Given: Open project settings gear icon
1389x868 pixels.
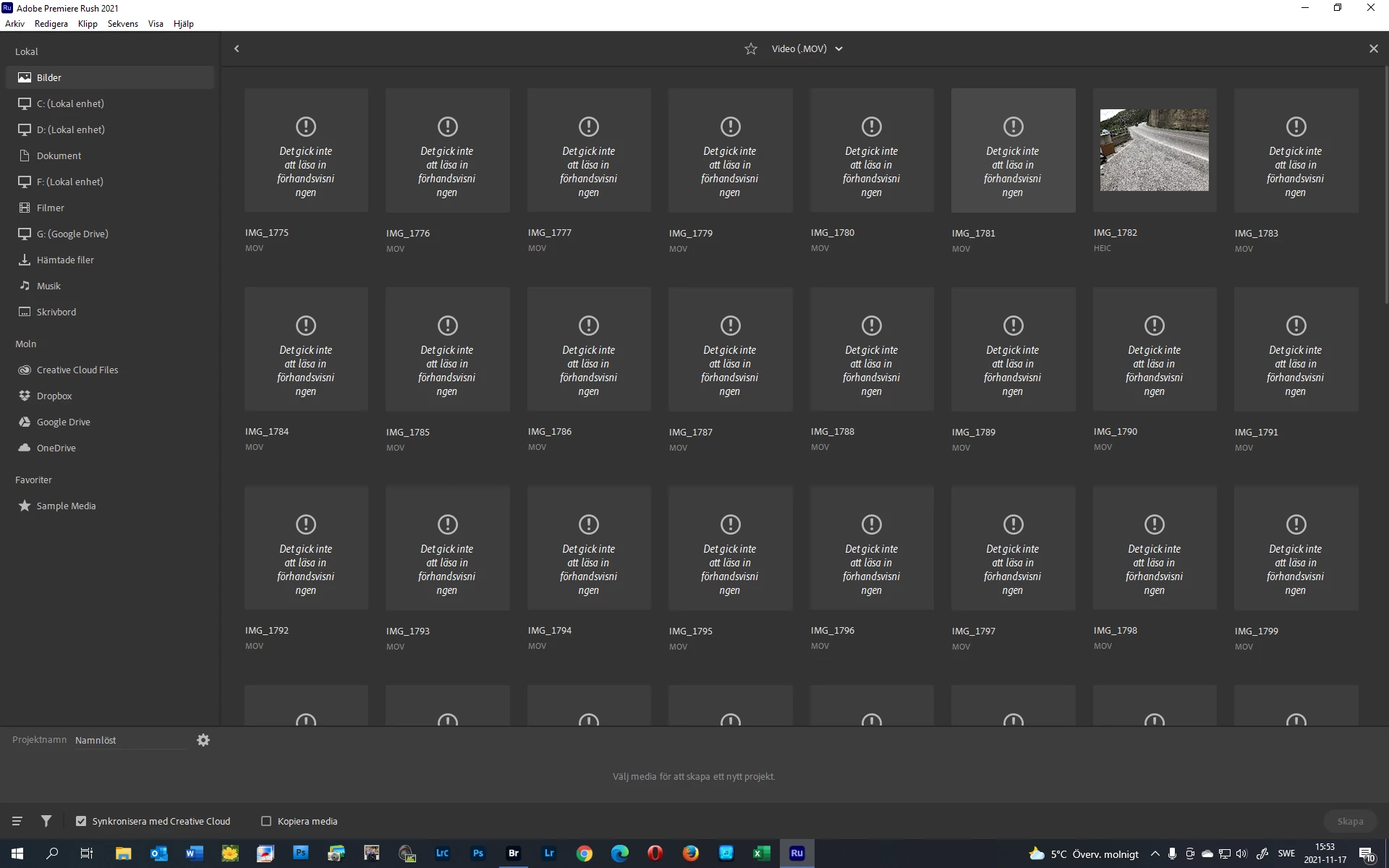Looking at the screenshot, I should tap(203, 740).
